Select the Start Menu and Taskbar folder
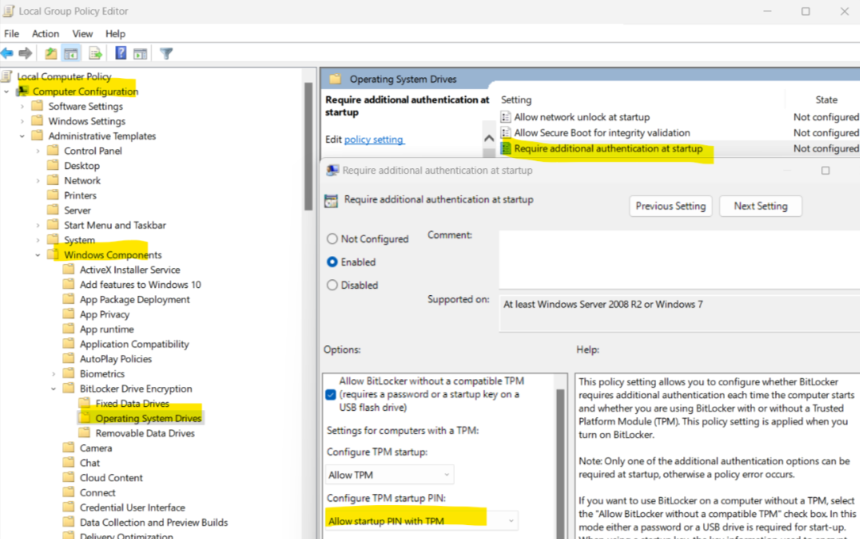The image size is (860, 539). 115,225
